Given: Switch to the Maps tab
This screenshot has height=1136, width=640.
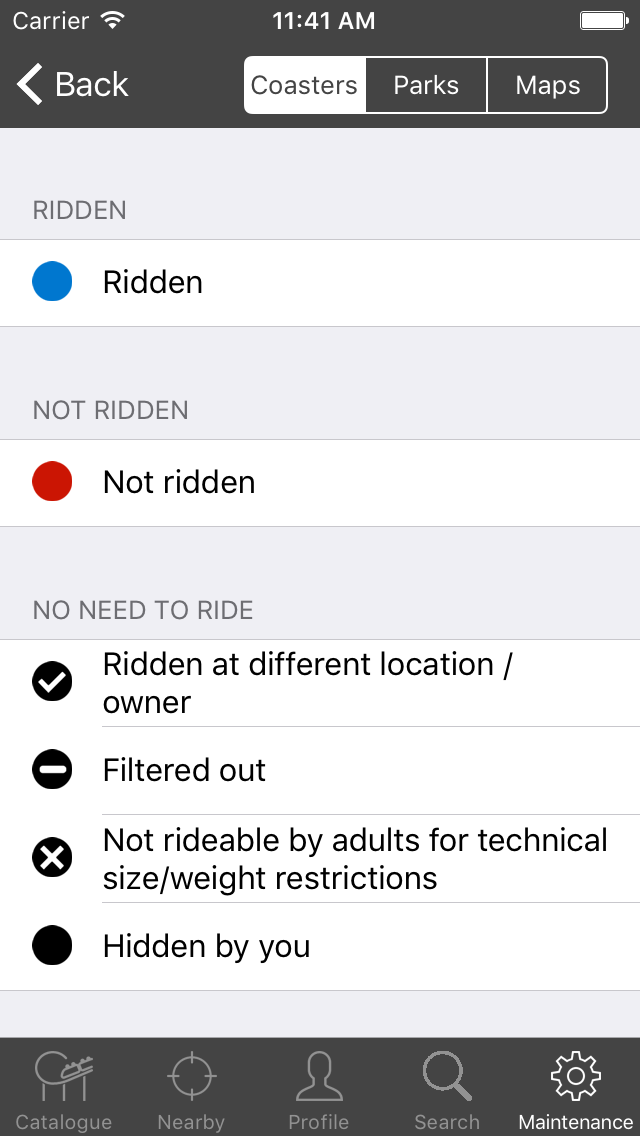Looking at the screenshot, I should (547, 85).
